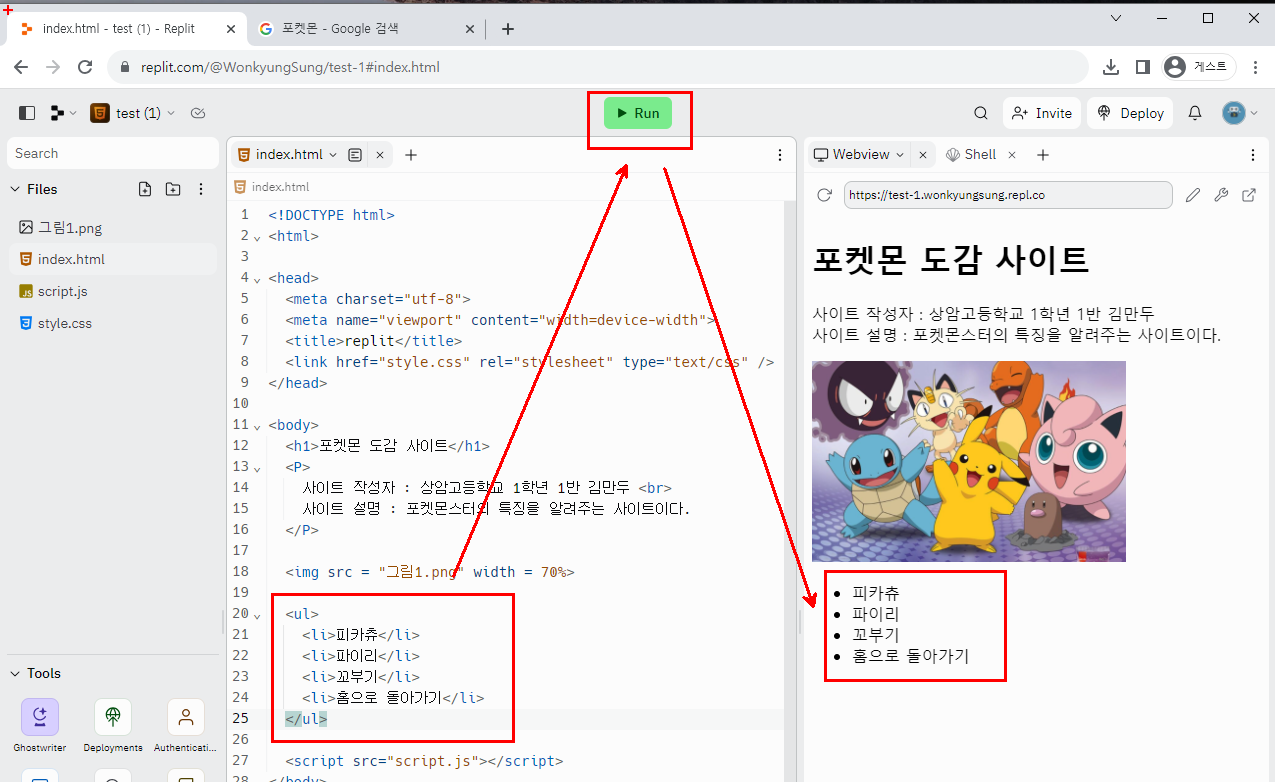Open the test (1) project name dropdown
Viewport: 1275px width, 782px height.
point(133,113)
